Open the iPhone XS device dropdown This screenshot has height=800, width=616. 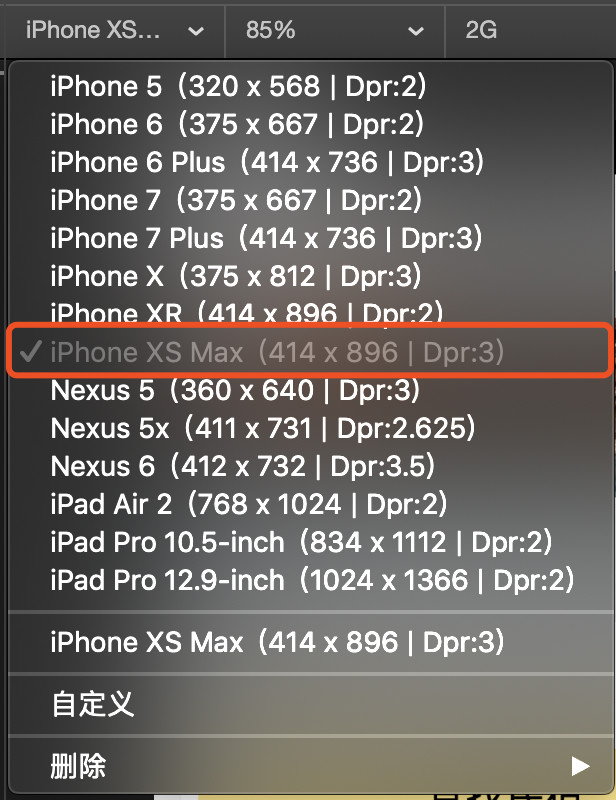[x=115, y=30]
